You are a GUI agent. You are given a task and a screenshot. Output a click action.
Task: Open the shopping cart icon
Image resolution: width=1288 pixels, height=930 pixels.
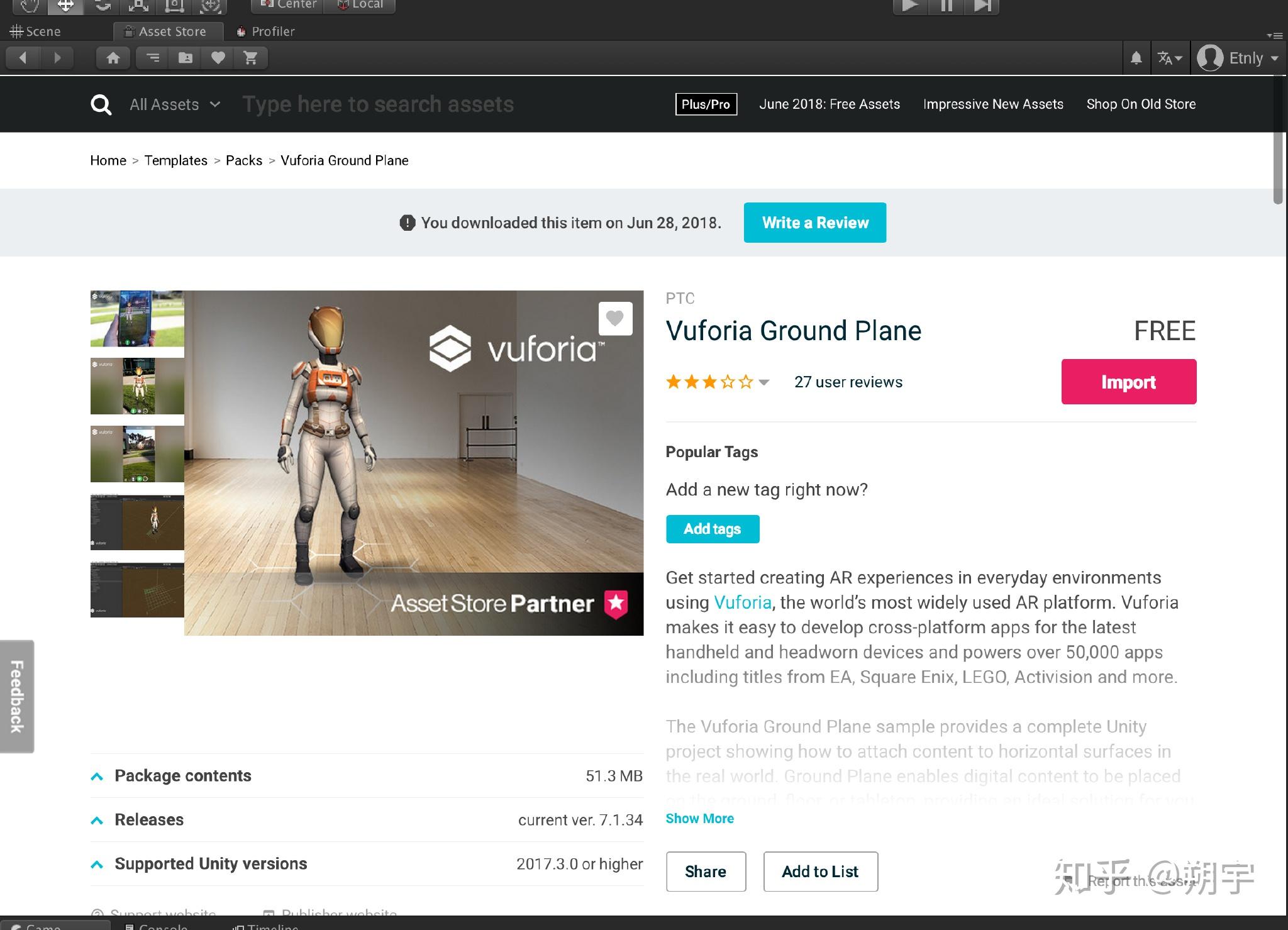[250, 58]
